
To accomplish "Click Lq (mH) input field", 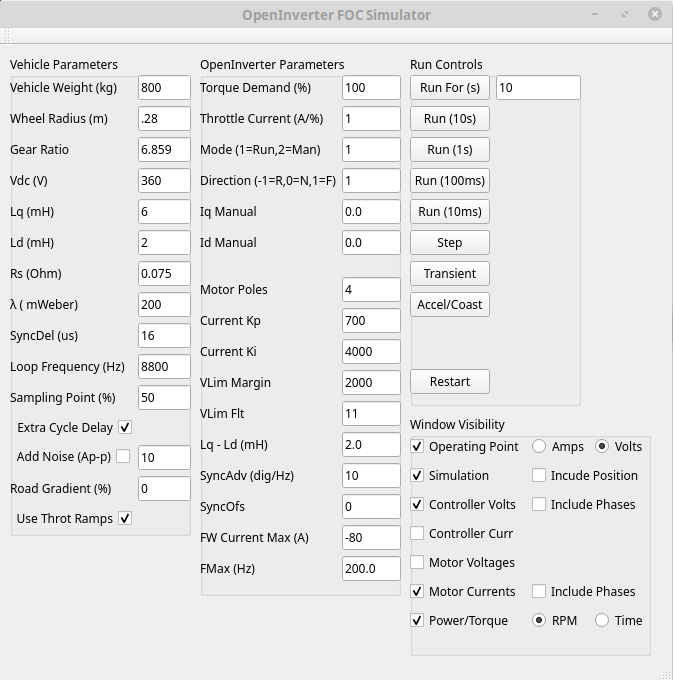I will click(164, 212).
